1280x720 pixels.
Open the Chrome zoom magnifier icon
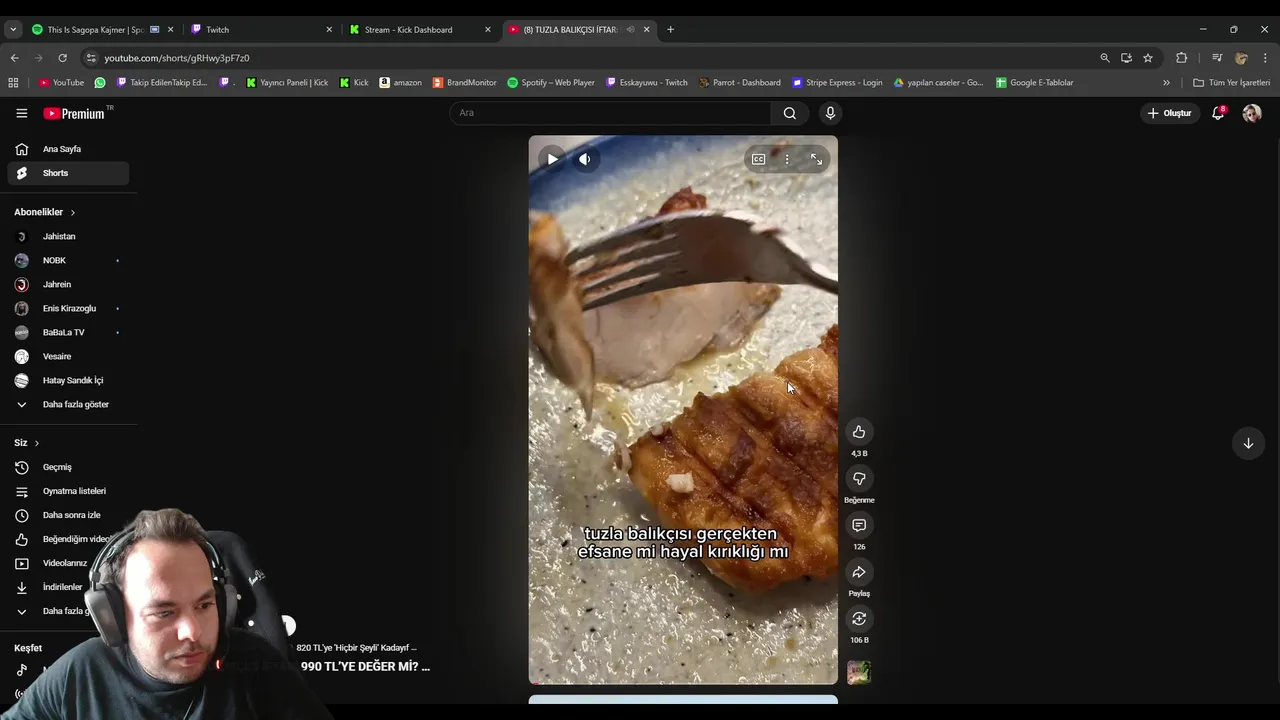pos(1104,58)
